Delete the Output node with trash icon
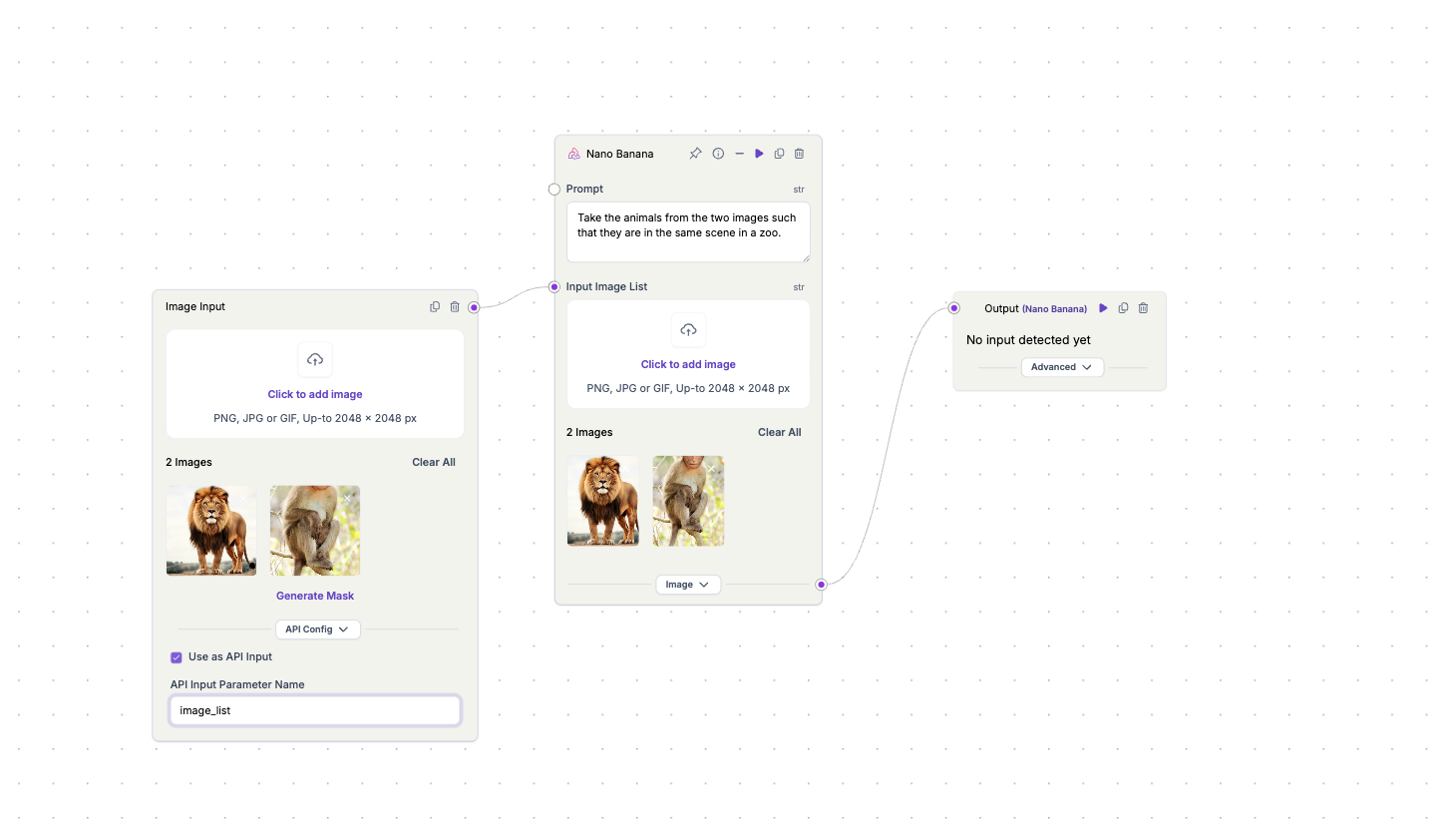 pyautogui.click(x=1143, y=308)
